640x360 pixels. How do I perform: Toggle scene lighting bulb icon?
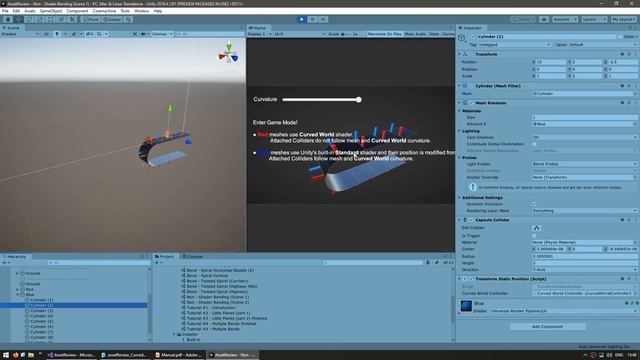click(x=57, y=34)
